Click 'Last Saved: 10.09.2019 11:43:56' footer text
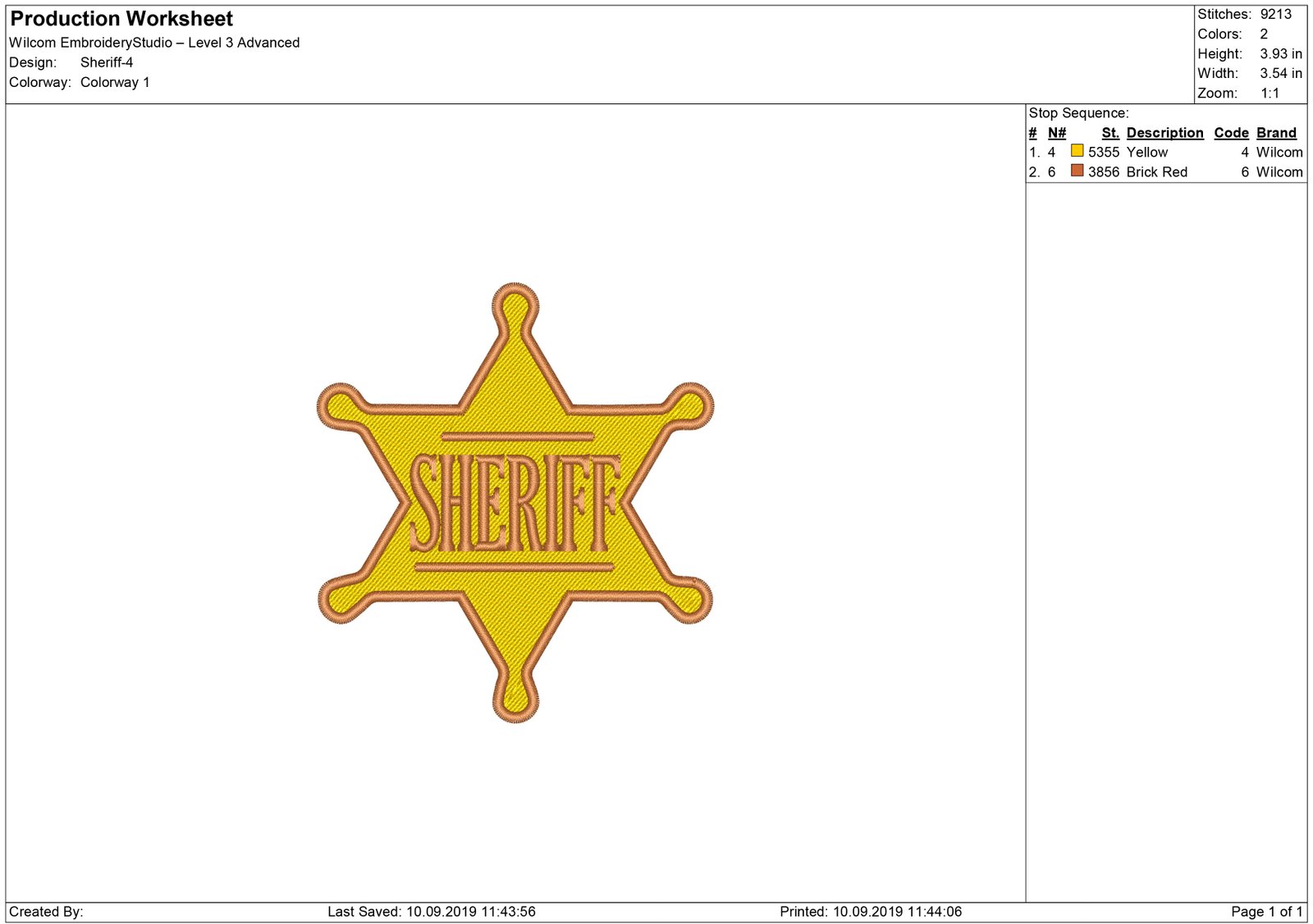 pos(432,912)
